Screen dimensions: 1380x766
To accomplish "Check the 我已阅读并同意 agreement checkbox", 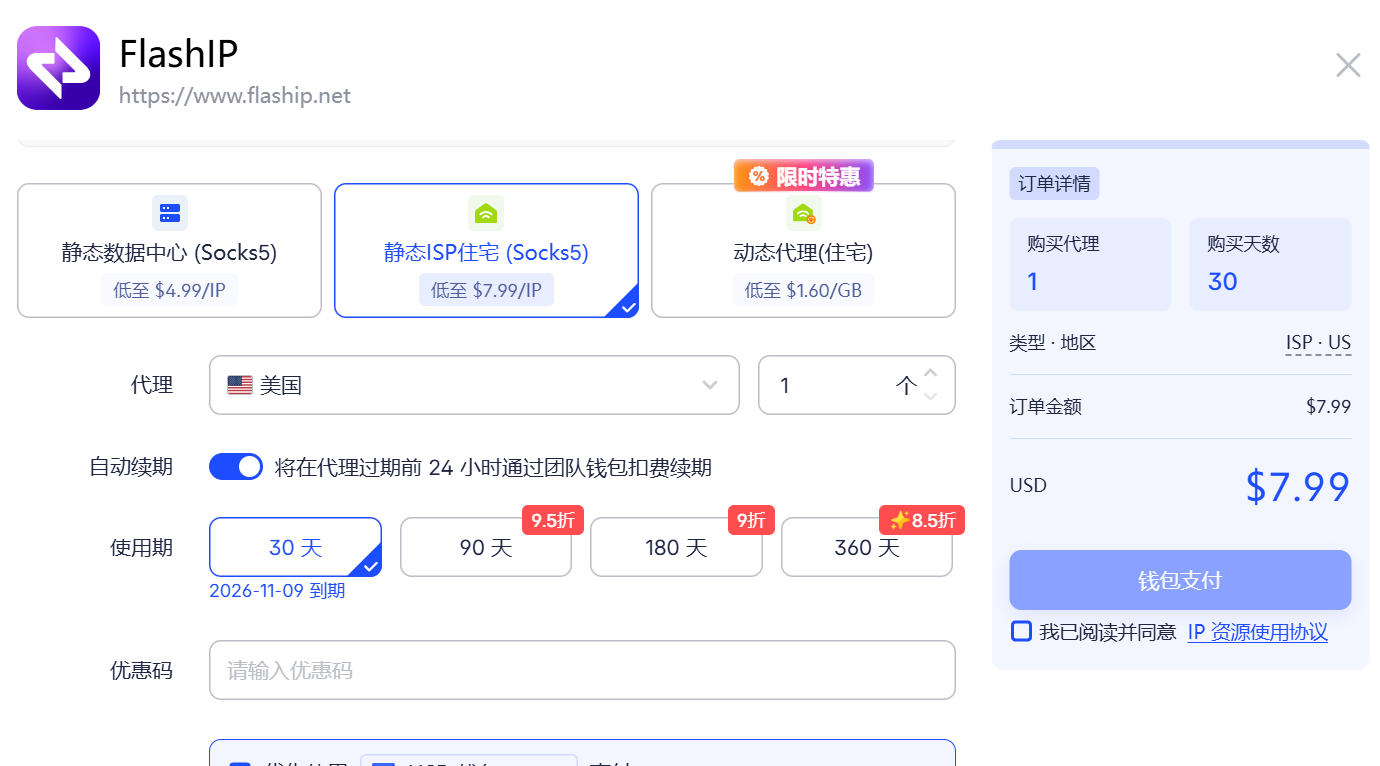I will click(1021, 632).
